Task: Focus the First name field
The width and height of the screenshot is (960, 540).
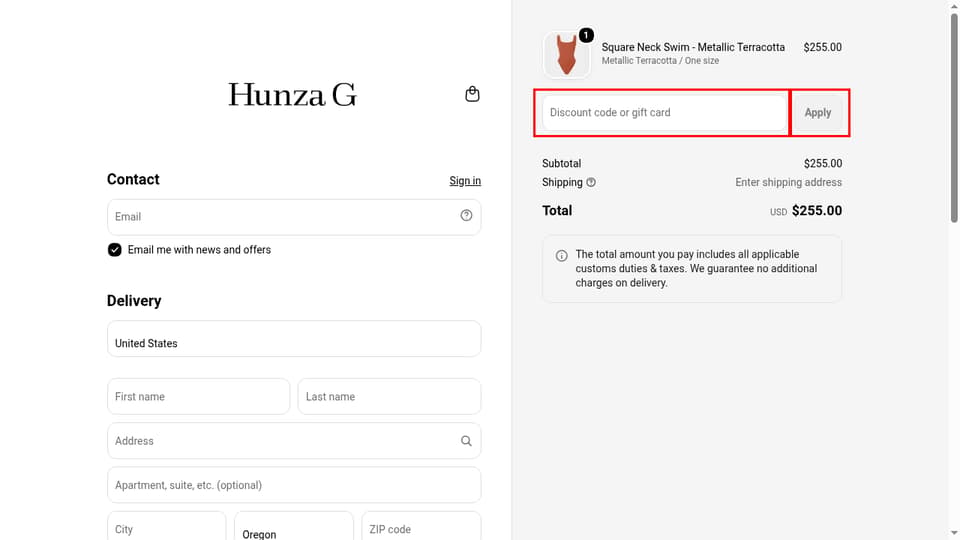Action: (198, 397)
